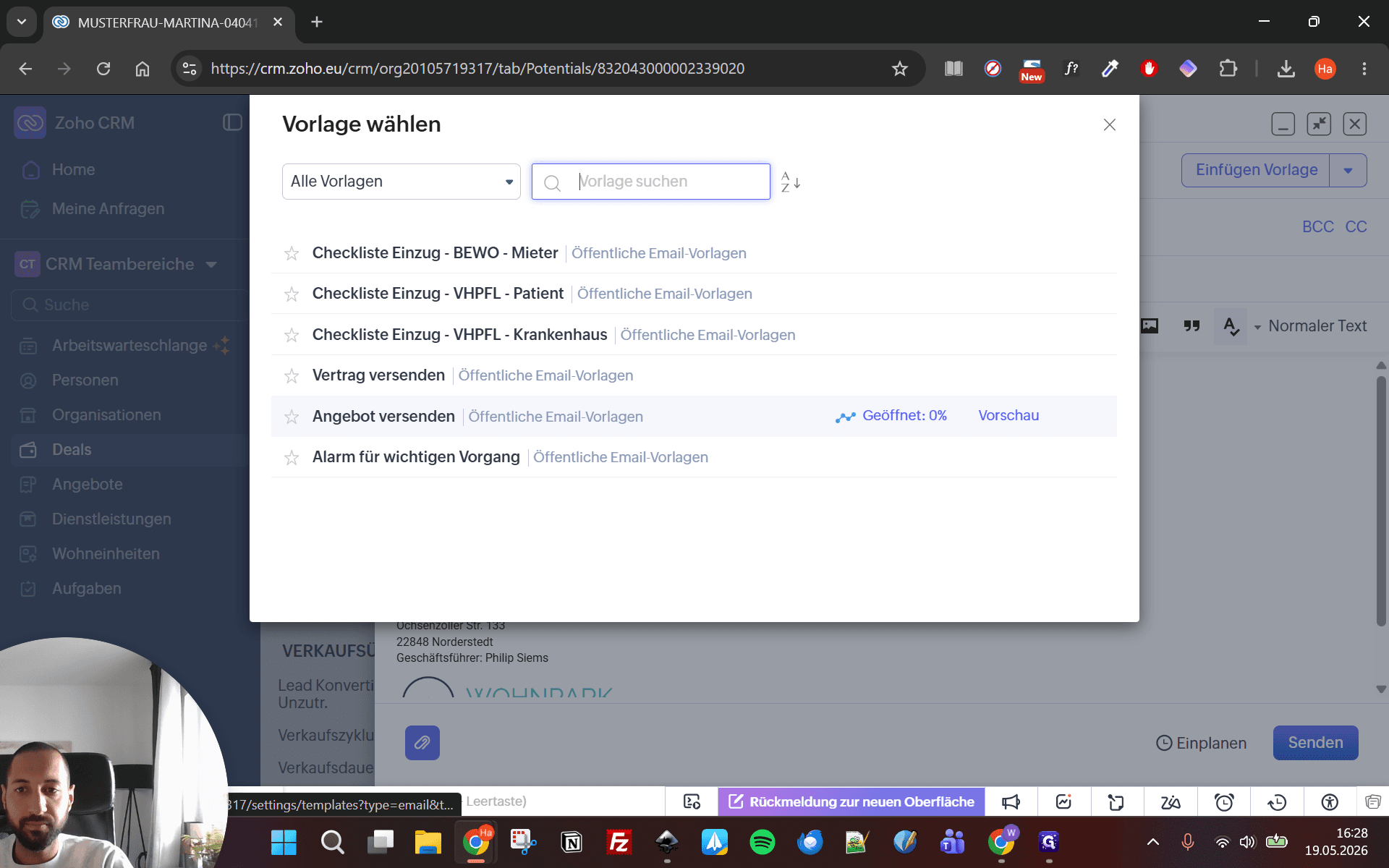Open Vorschau for Angebot versenden
The height and width of the screenshot is (868, 1389).
[x=1008, y=415]
